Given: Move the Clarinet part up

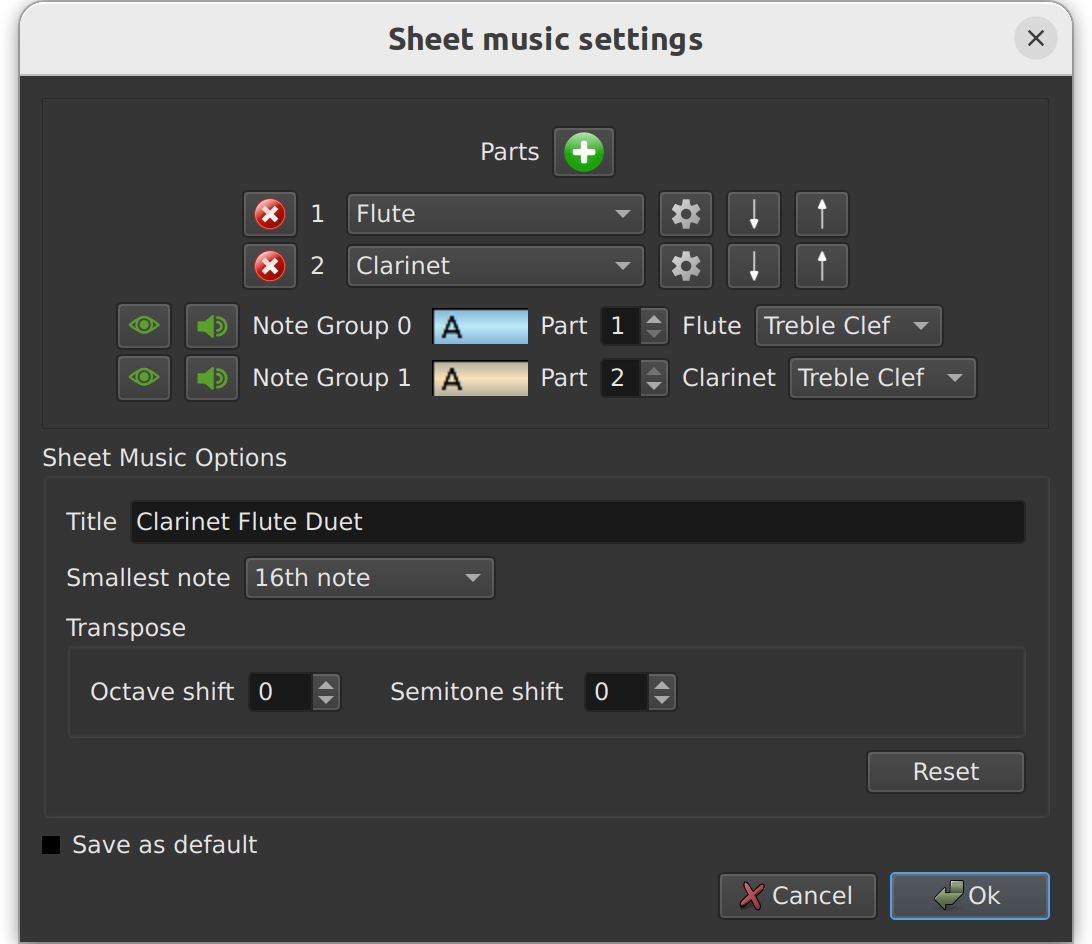Looking at the screenshot, I should [x=821, y=265].
